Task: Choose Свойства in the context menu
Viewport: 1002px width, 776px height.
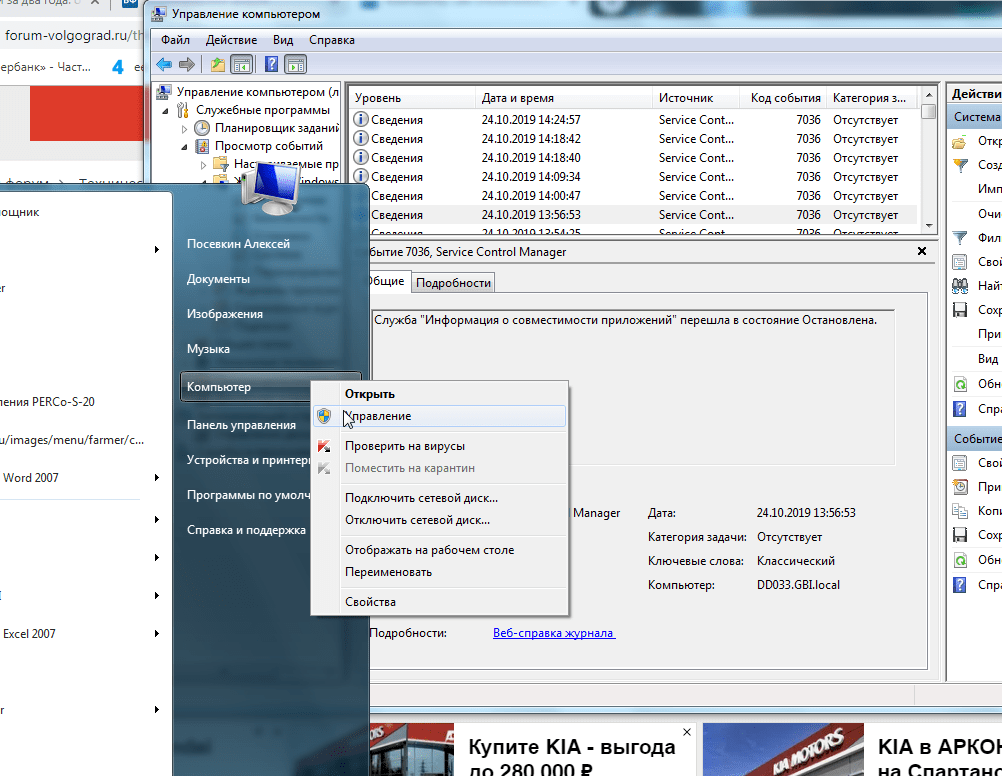Action: (370, 602)
